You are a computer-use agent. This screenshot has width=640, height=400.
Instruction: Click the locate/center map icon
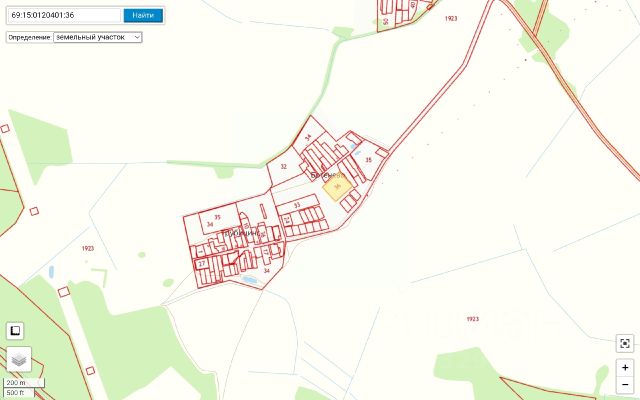[624, 343]
